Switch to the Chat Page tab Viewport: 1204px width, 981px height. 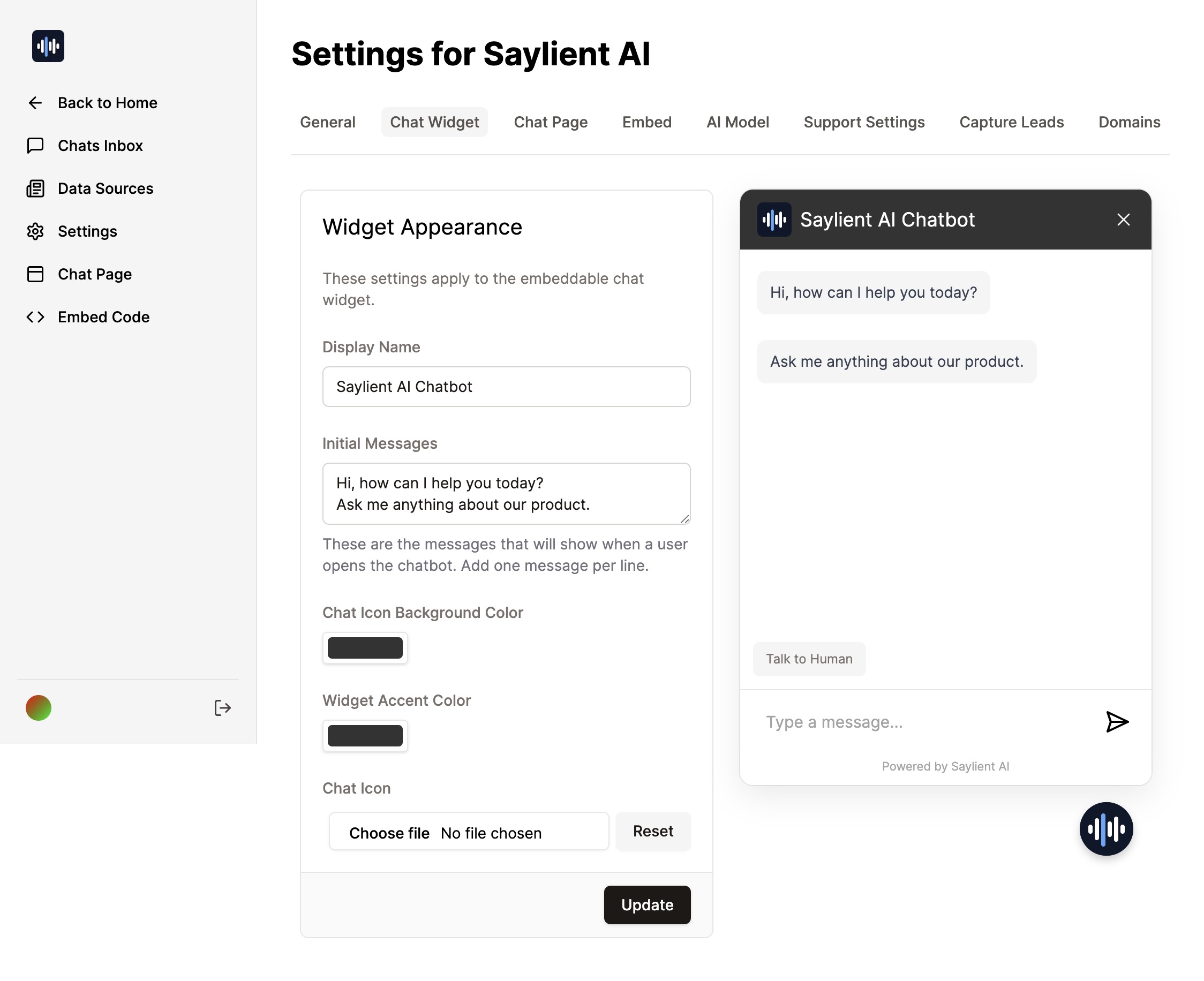(551, 122)
